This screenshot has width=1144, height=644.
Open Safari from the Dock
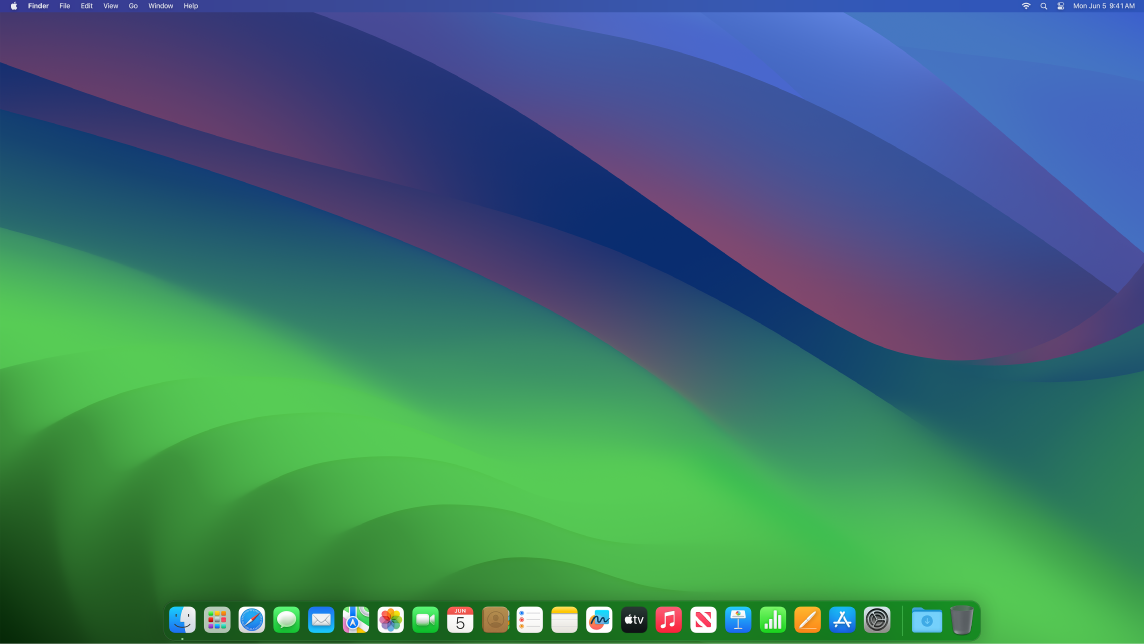point(251,620)
